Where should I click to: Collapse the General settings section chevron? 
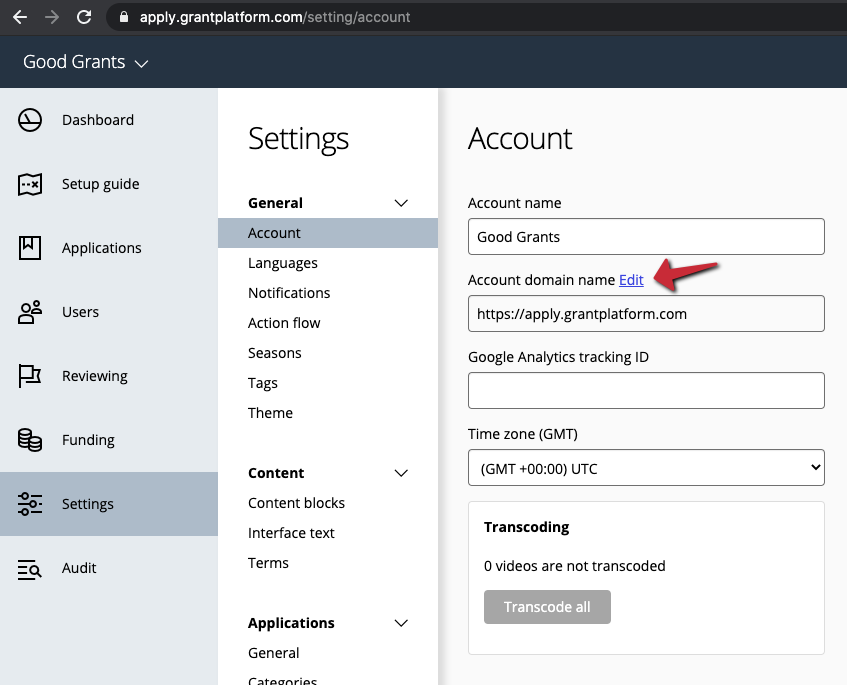pos(401,203)
